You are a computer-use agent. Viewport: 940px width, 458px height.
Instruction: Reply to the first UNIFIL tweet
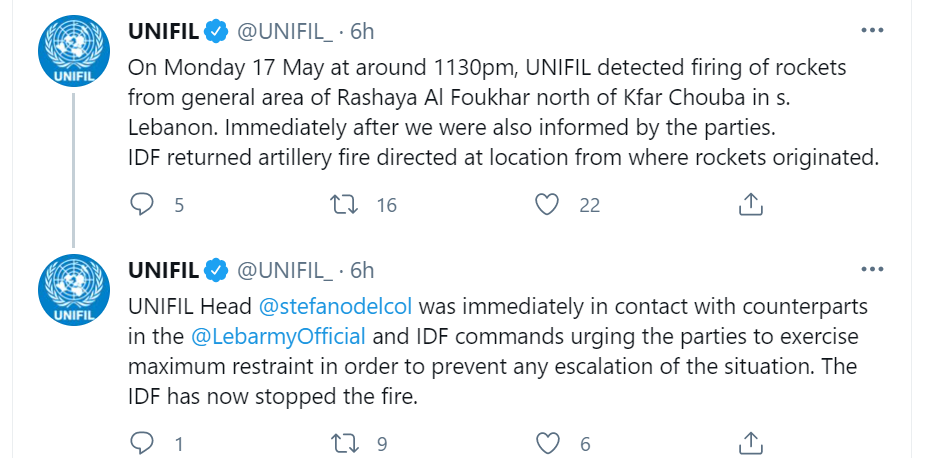143,205
